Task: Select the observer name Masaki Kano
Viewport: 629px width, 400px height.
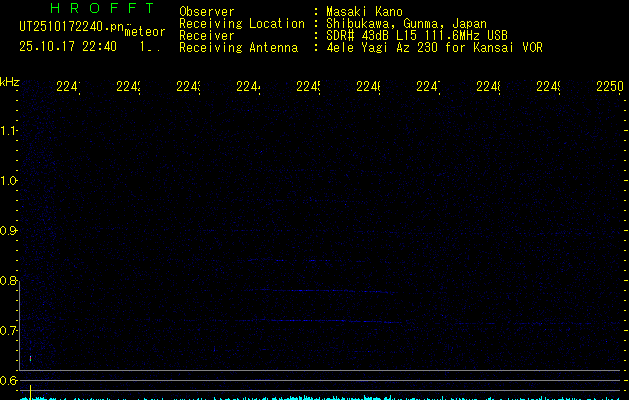Action: pyautogui.click(x=364, y=11)
